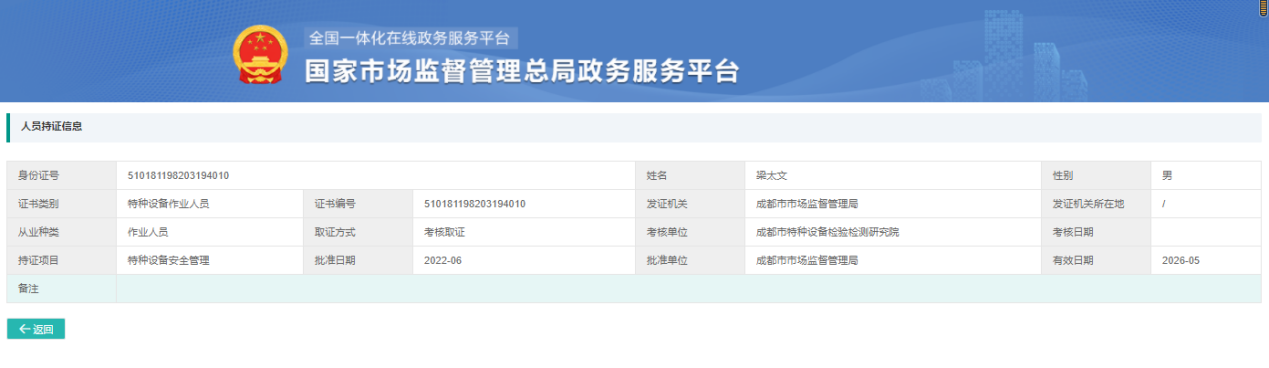Image resolution: width=1269 pixels, height=368 pixels.
Task: Click the 全国一体化在线政务服务平台 banner label
Action: coord(410,38)
